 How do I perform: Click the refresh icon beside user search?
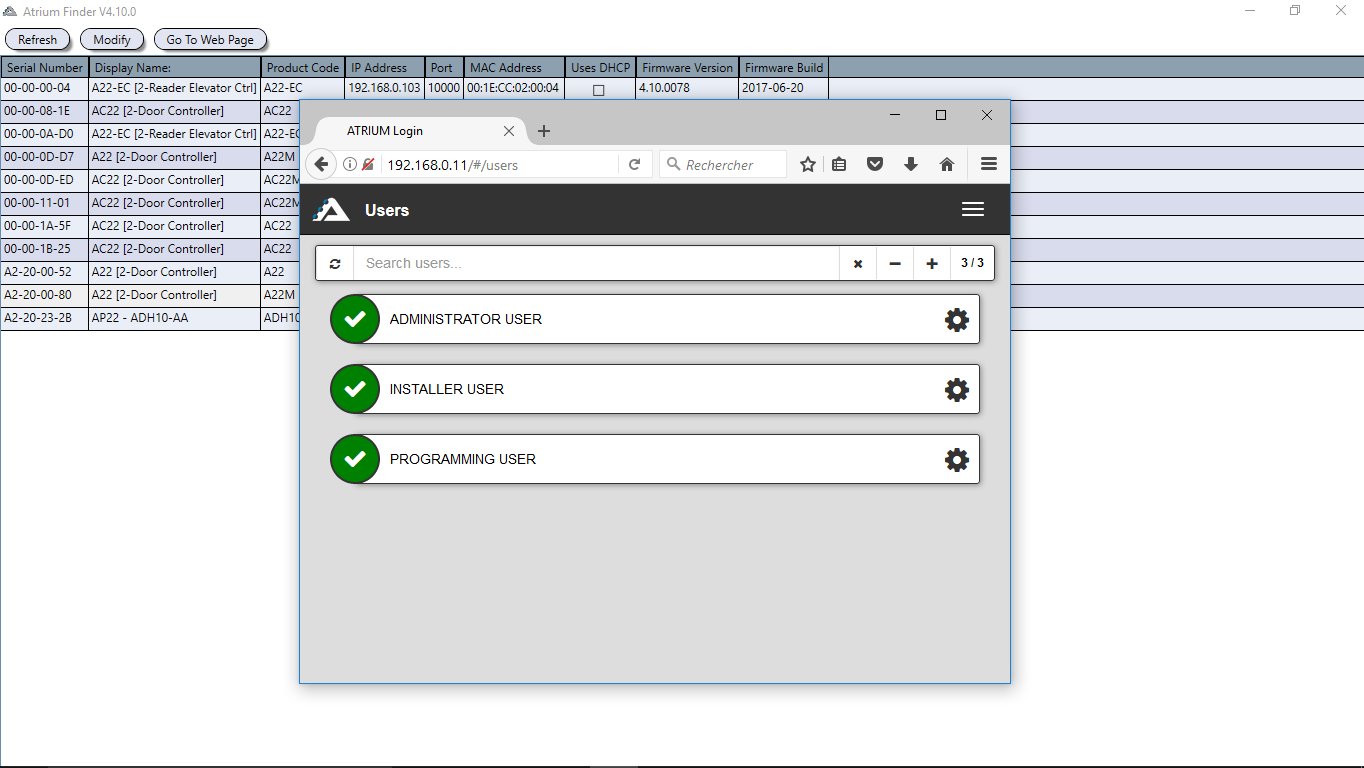click(335, 264)
